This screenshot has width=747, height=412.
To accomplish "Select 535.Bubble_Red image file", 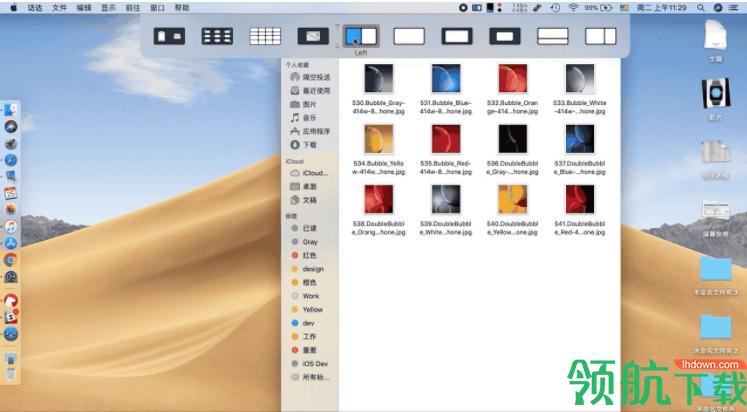I will click(446, 139).
